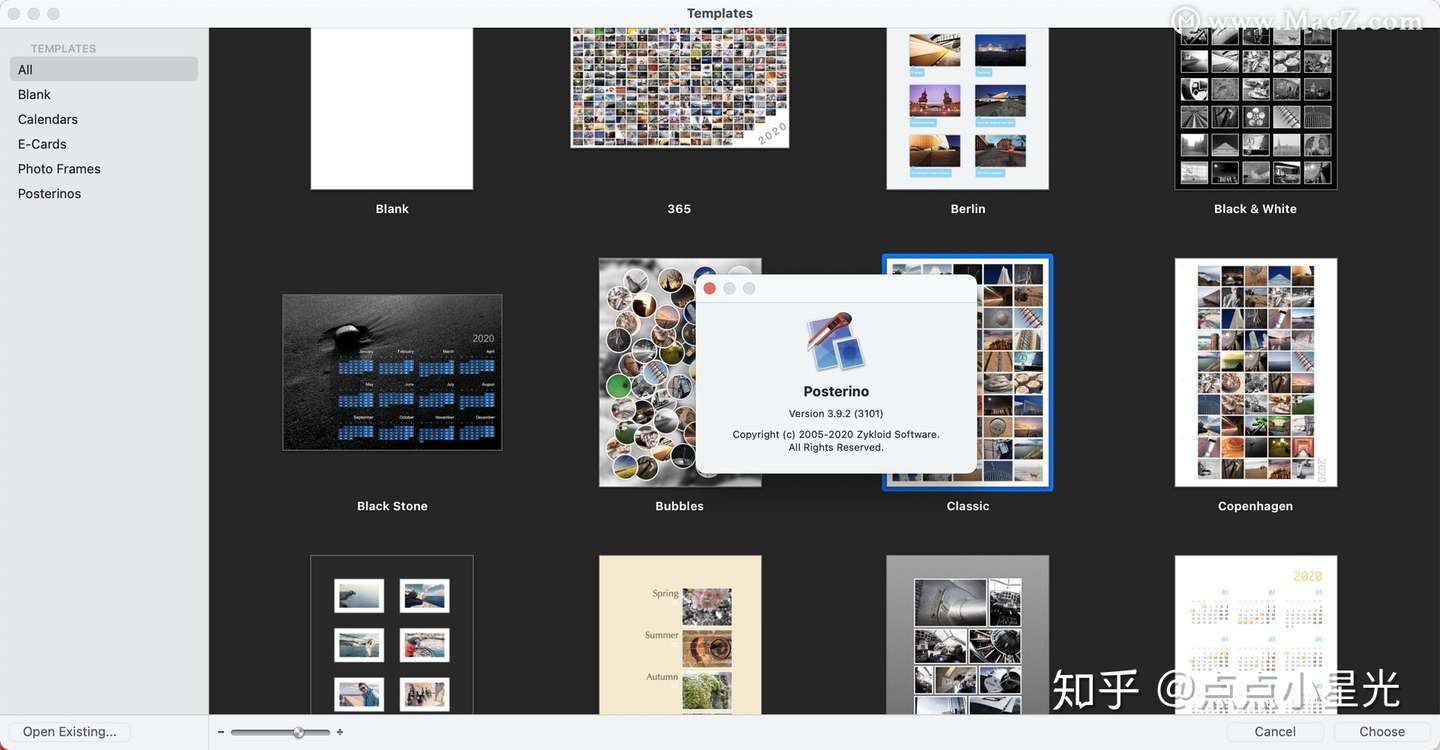The width and height of the screenshot is (1440, 750).
Task: Open the Photo Frames category
Action: [104, 169]
